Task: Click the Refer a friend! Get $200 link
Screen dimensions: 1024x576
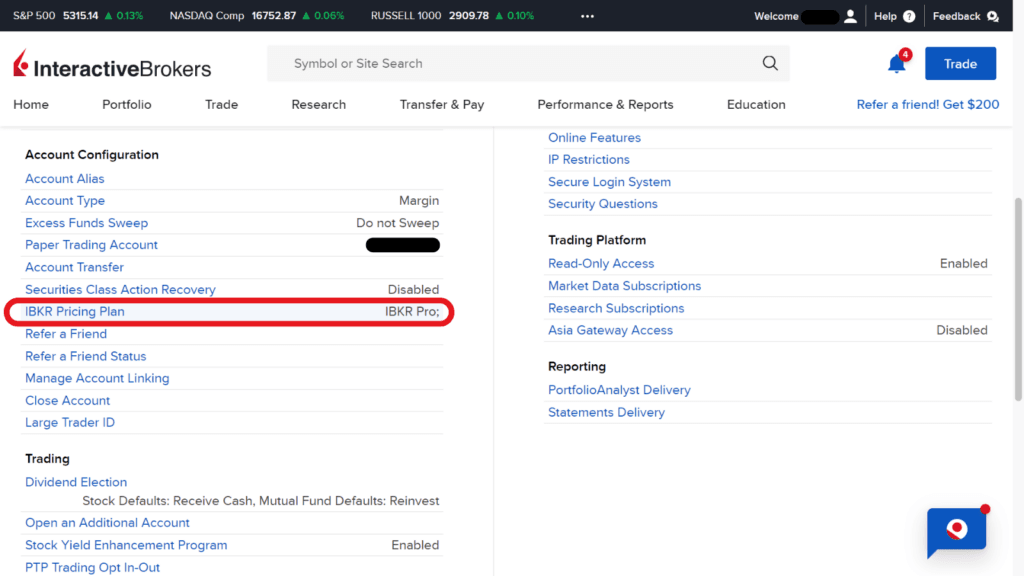Action: tap(927, 104)
